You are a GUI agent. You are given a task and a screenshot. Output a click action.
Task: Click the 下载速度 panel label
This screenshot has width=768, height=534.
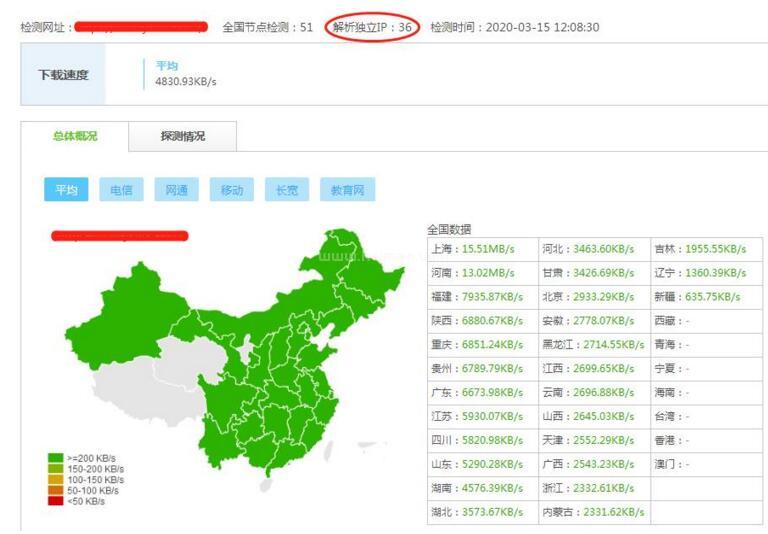click(x=63, y=75)
